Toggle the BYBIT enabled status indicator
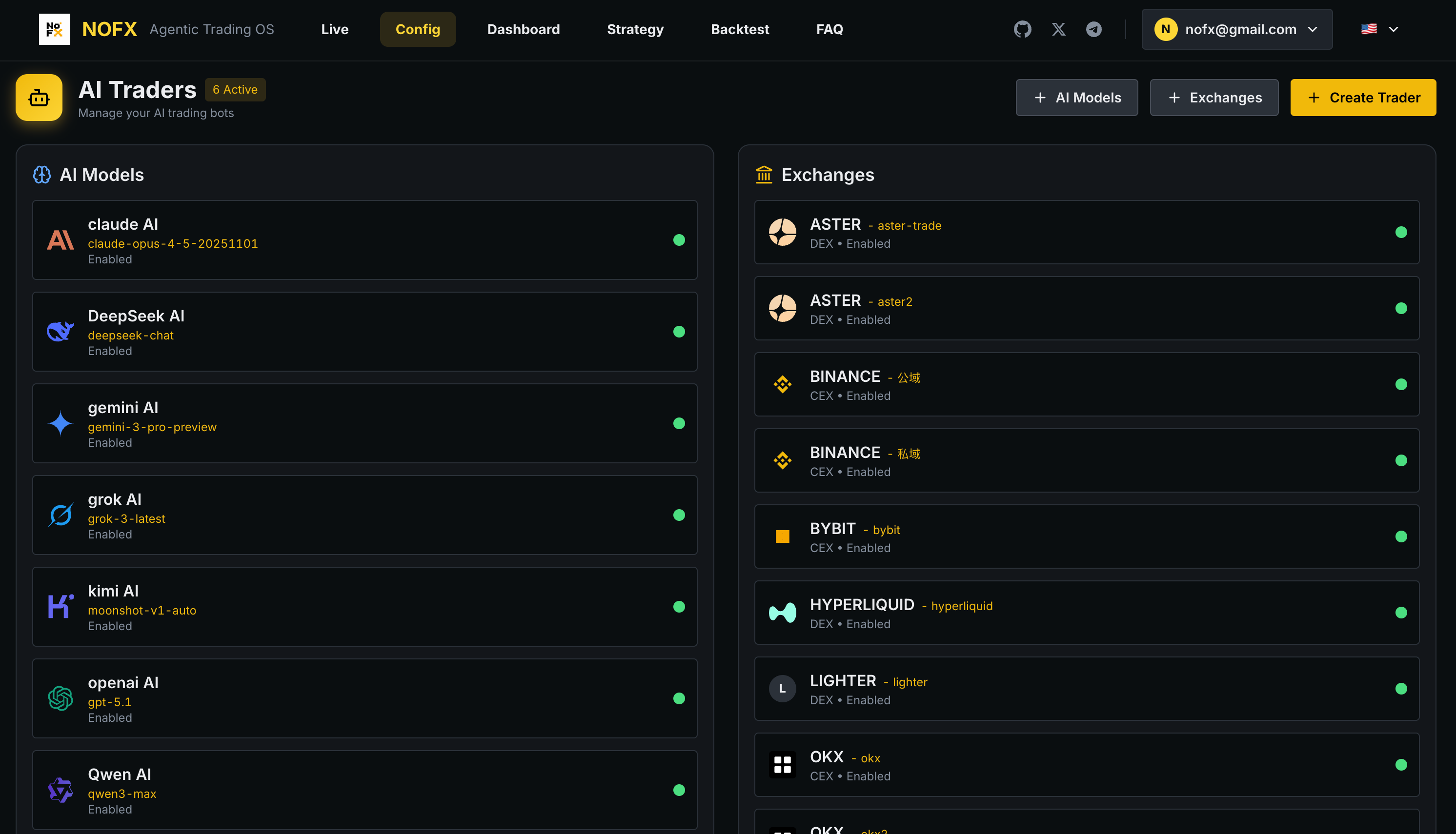The height and width of the screenshot is (834, 1456). 1402,536
